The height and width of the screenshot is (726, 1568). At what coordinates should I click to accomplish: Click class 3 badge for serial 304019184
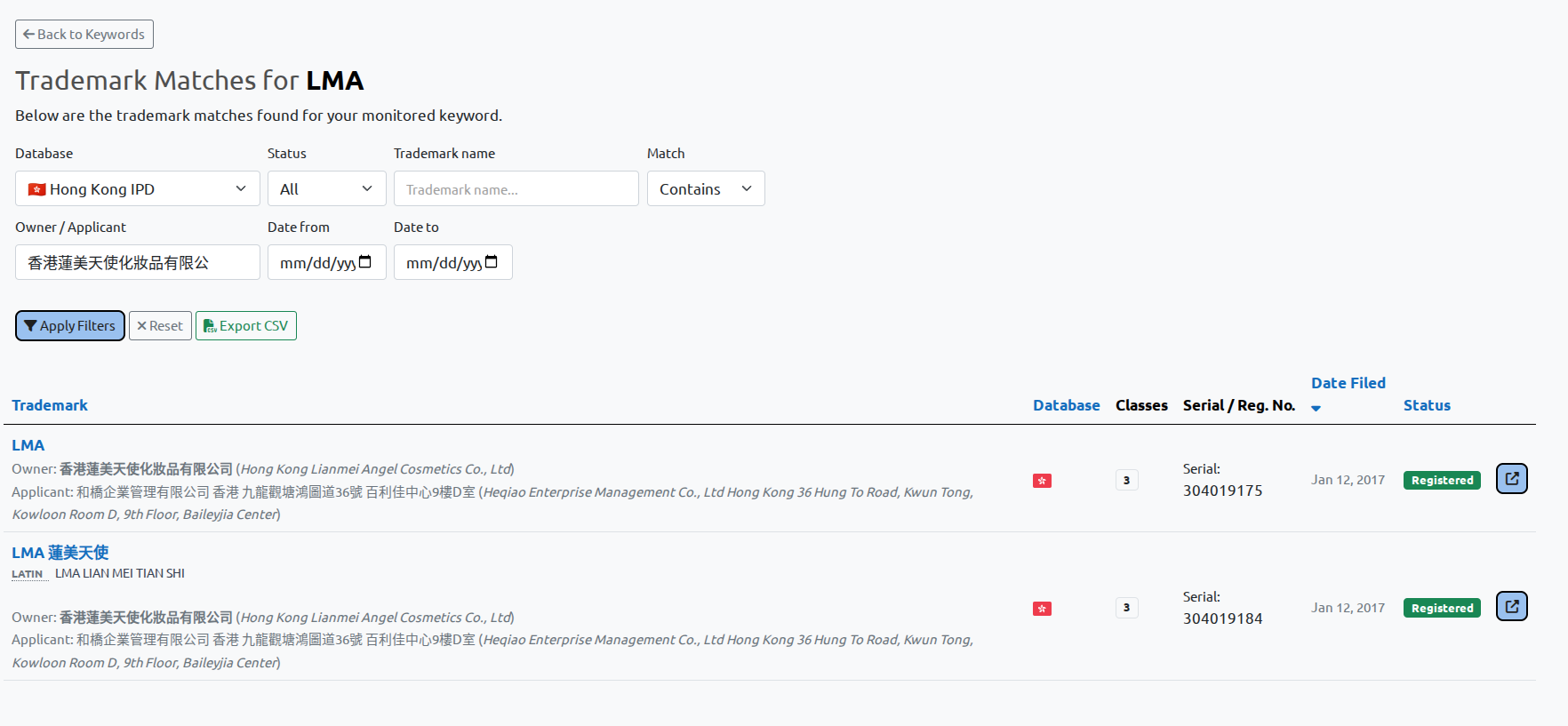click(1126, 608)
